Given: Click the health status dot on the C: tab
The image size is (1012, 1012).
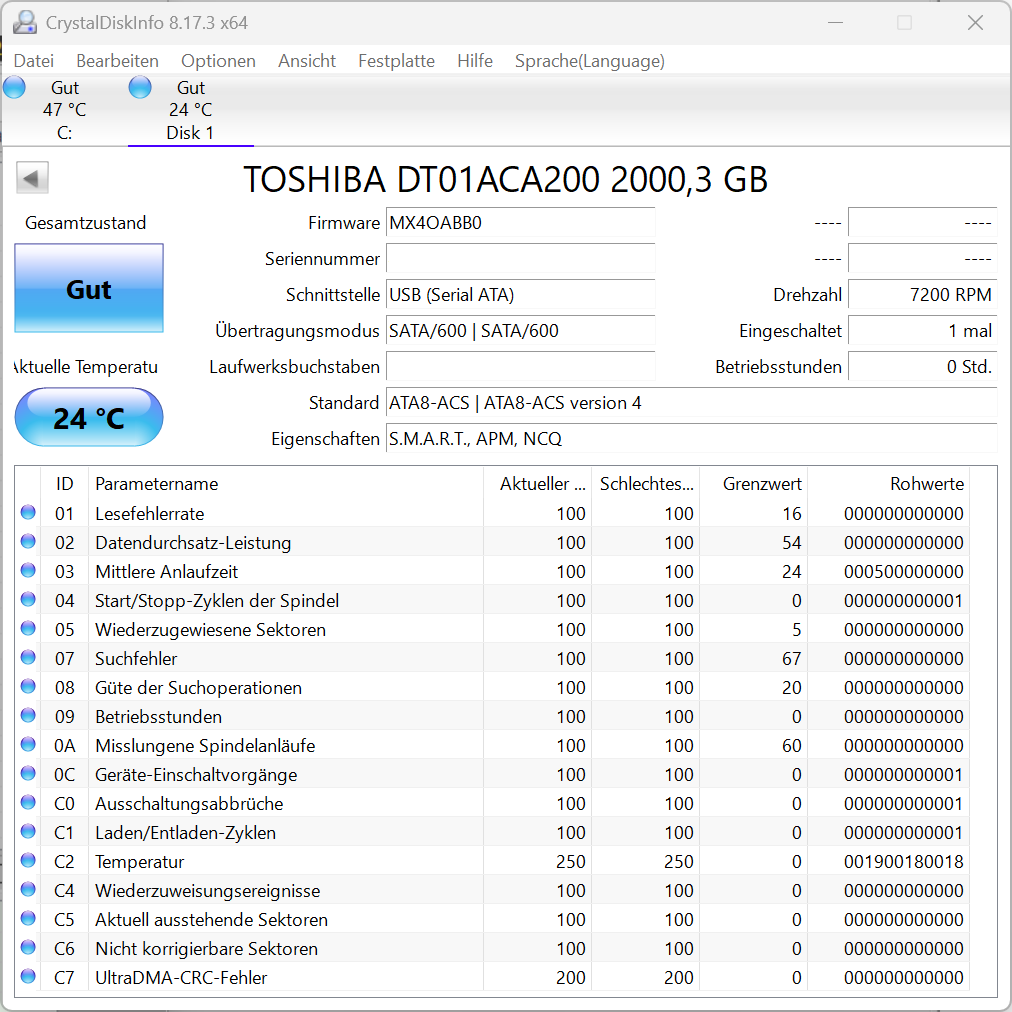Looking at the screenshot, I should point(14,87).
